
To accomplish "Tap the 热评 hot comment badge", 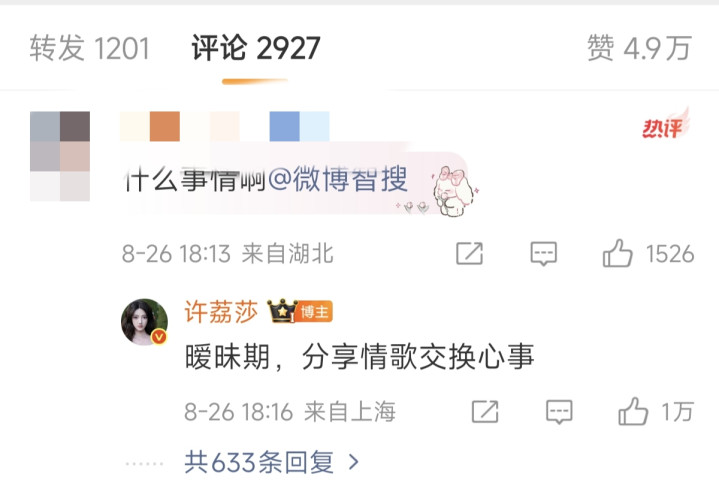I will coord(665,124).
